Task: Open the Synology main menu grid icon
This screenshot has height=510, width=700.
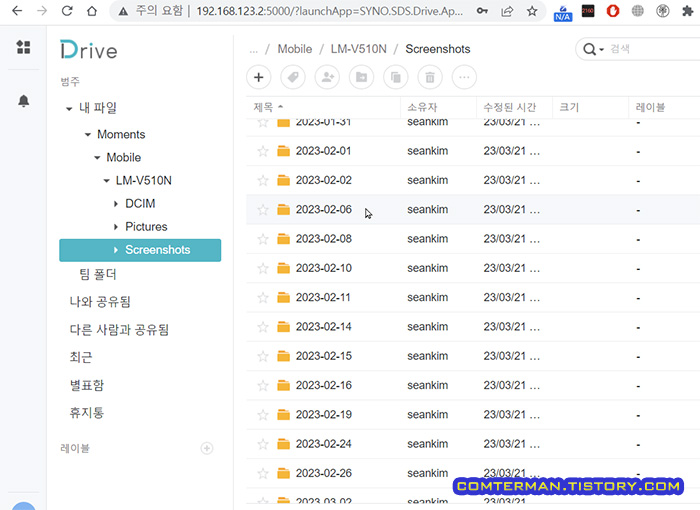Action: (x=24, y=47)
